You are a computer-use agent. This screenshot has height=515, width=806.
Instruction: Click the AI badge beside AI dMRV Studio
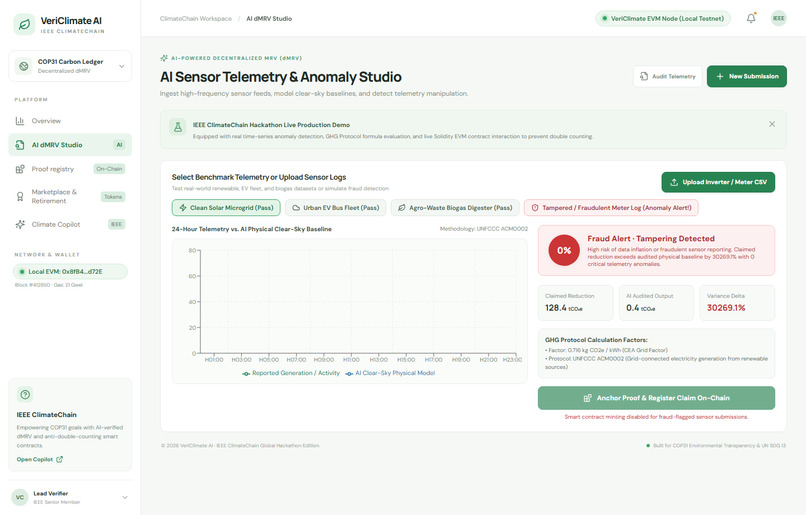(119, 145)
